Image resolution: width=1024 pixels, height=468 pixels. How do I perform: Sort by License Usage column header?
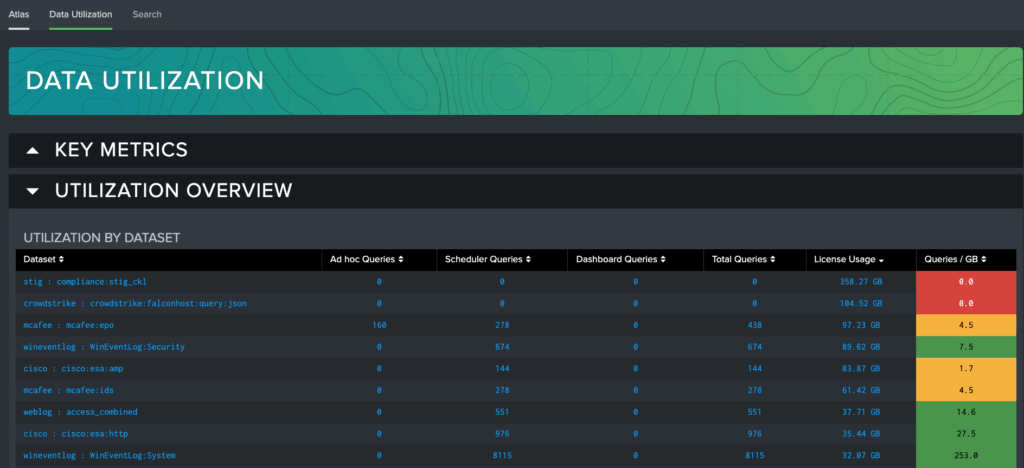849,259
